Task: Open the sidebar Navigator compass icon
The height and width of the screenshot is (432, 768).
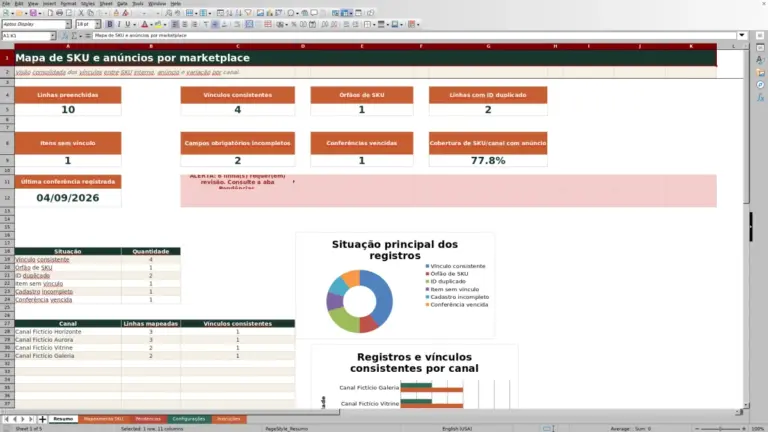Action: point(760,85)
